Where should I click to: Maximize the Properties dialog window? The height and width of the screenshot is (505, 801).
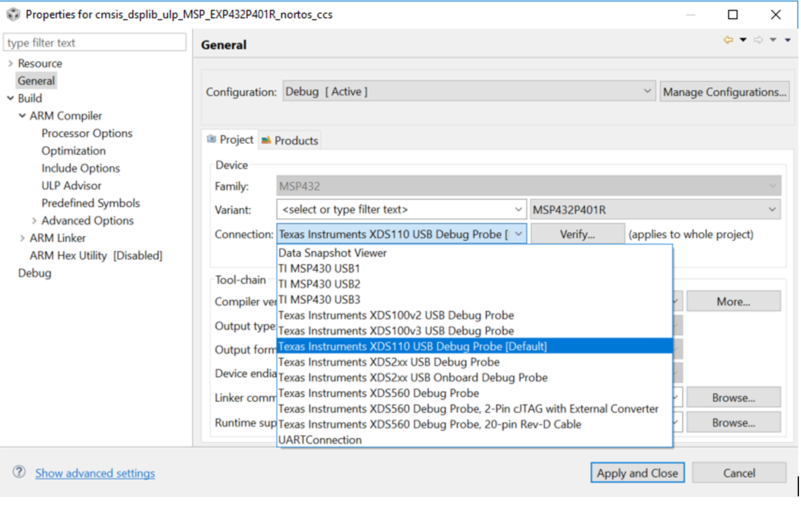(733, 15)
